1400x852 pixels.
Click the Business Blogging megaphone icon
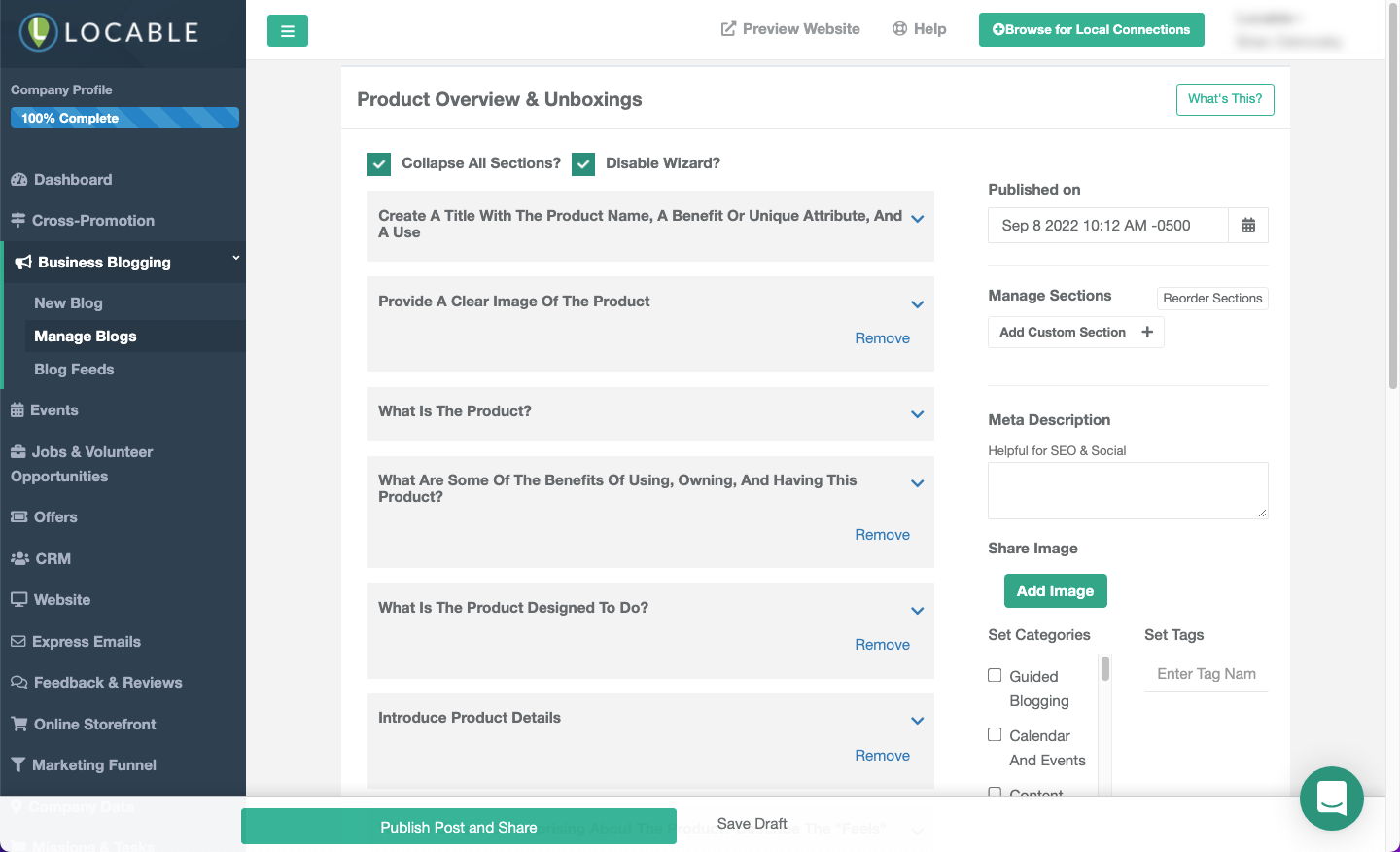pos(23,263)
